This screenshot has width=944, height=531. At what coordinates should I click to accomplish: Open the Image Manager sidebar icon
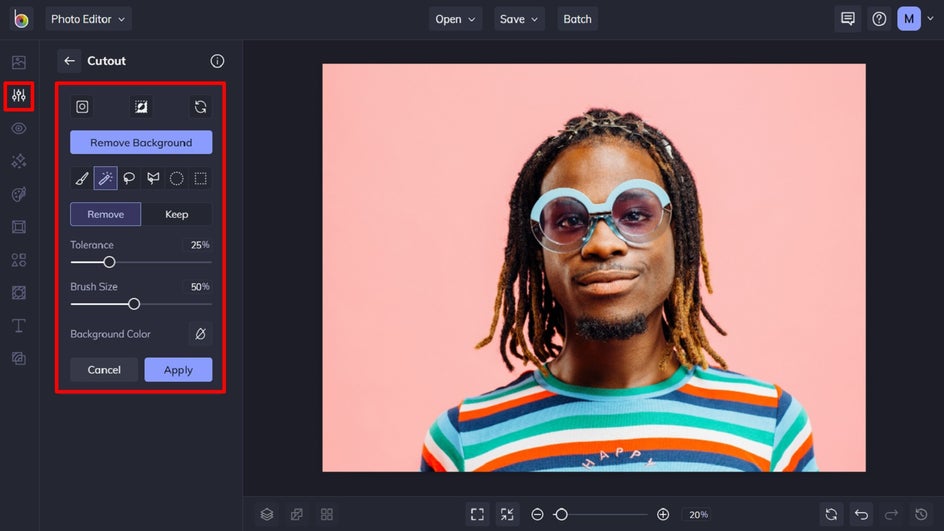click(x=19, y=62)
